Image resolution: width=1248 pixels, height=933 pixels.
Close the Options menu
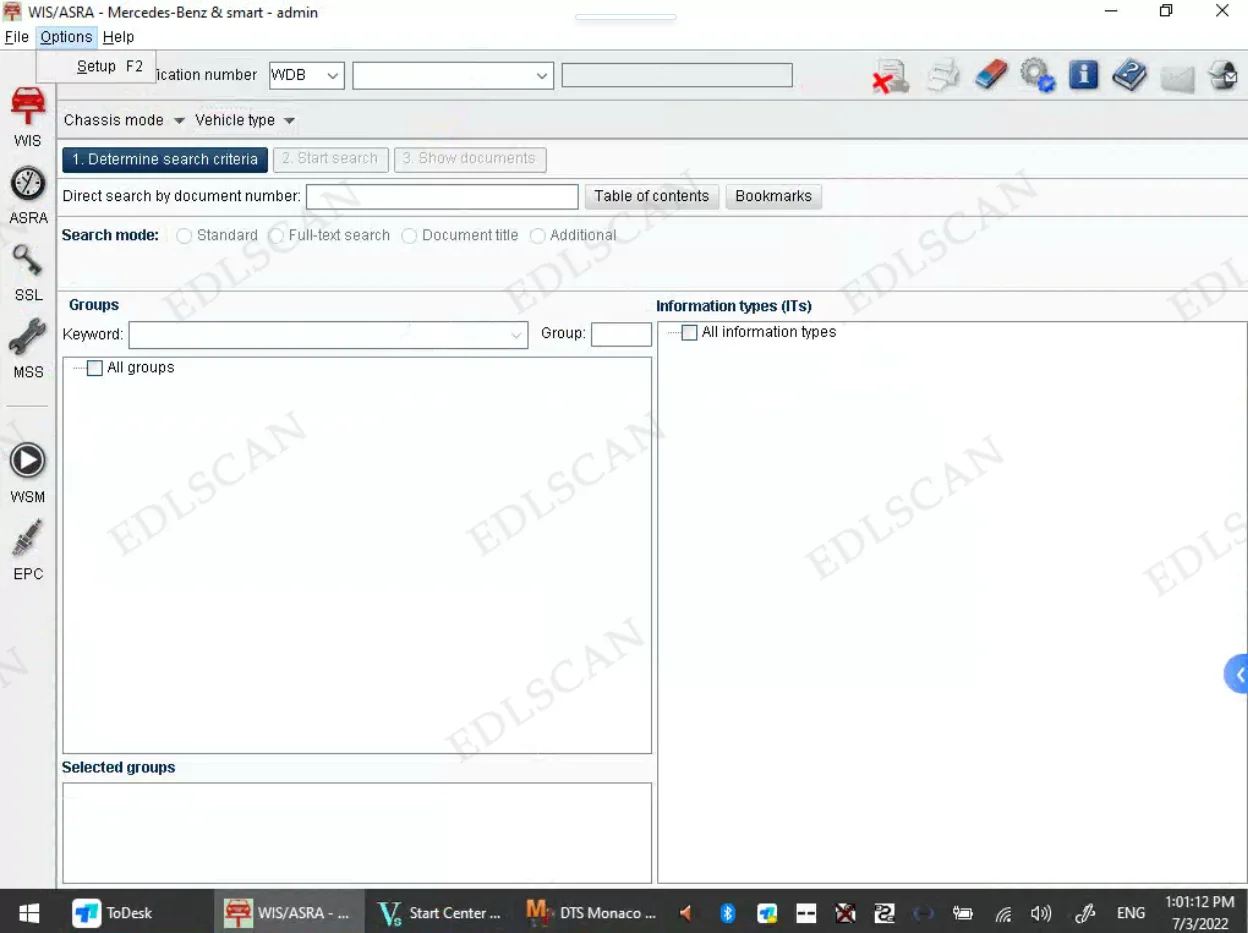click(x=66, y=37)
